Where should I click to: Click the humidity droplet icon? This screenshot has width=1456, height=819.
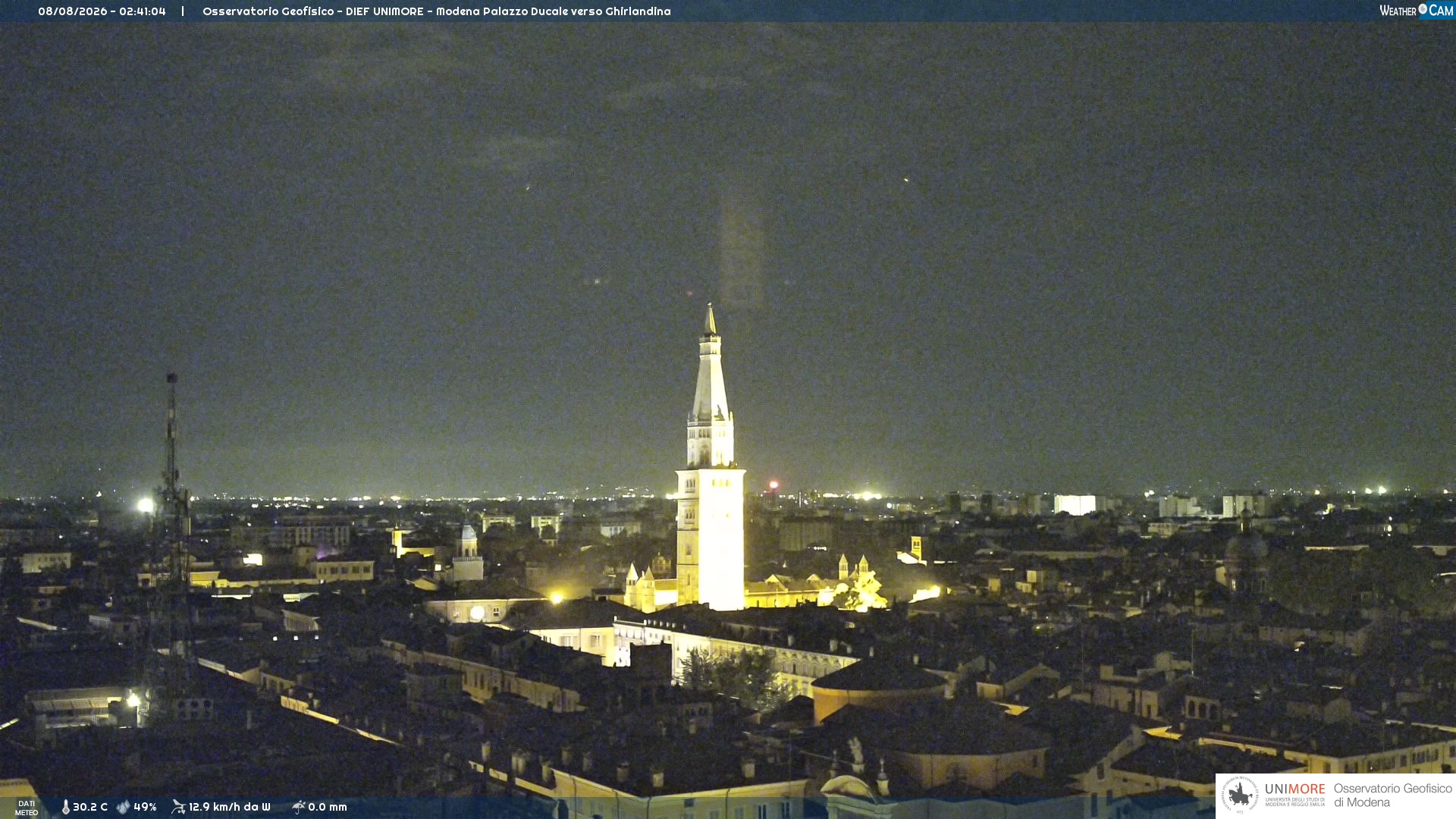coord(123,807)
